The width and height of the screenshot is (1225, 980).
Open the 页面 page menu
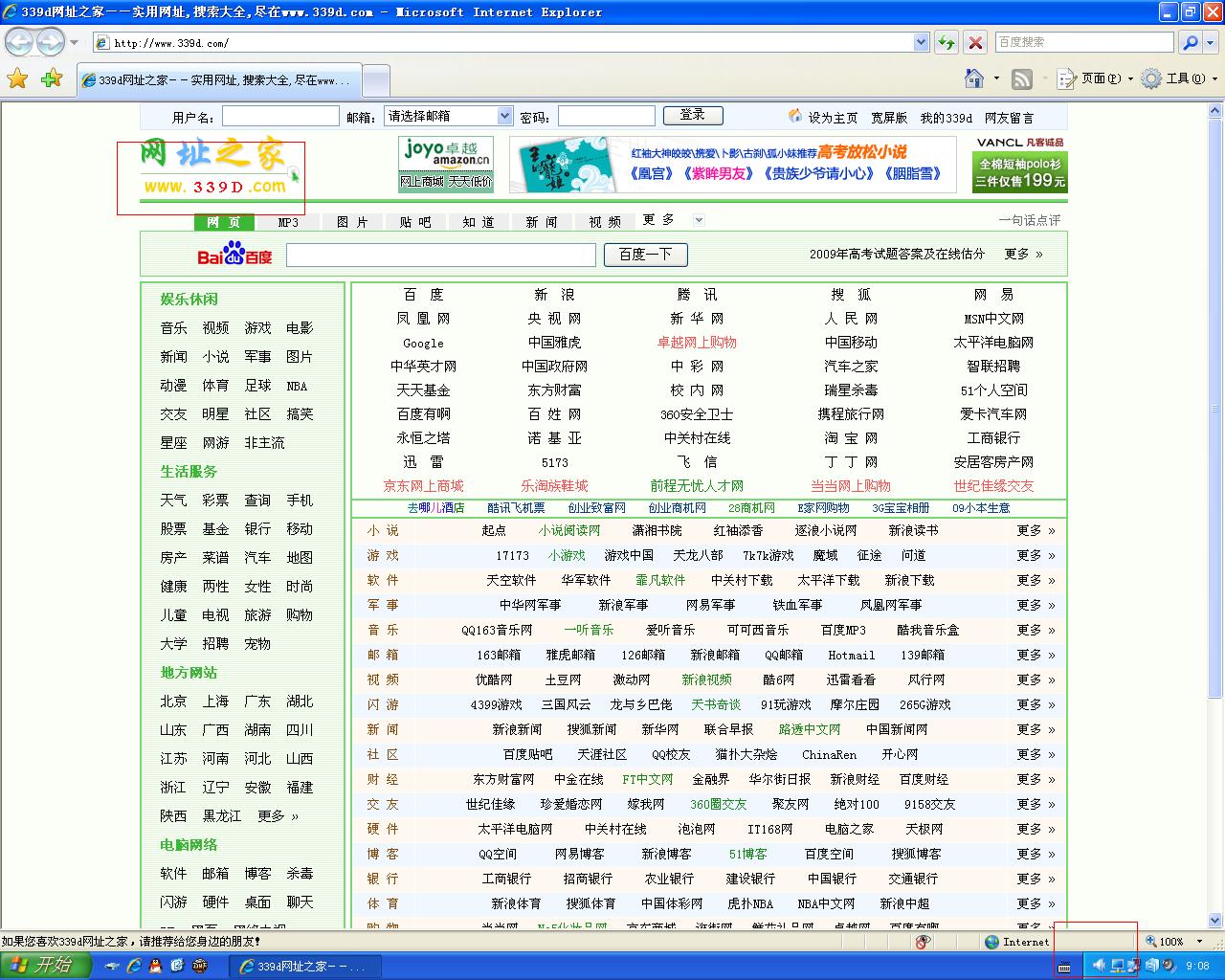pos(1091,78)
